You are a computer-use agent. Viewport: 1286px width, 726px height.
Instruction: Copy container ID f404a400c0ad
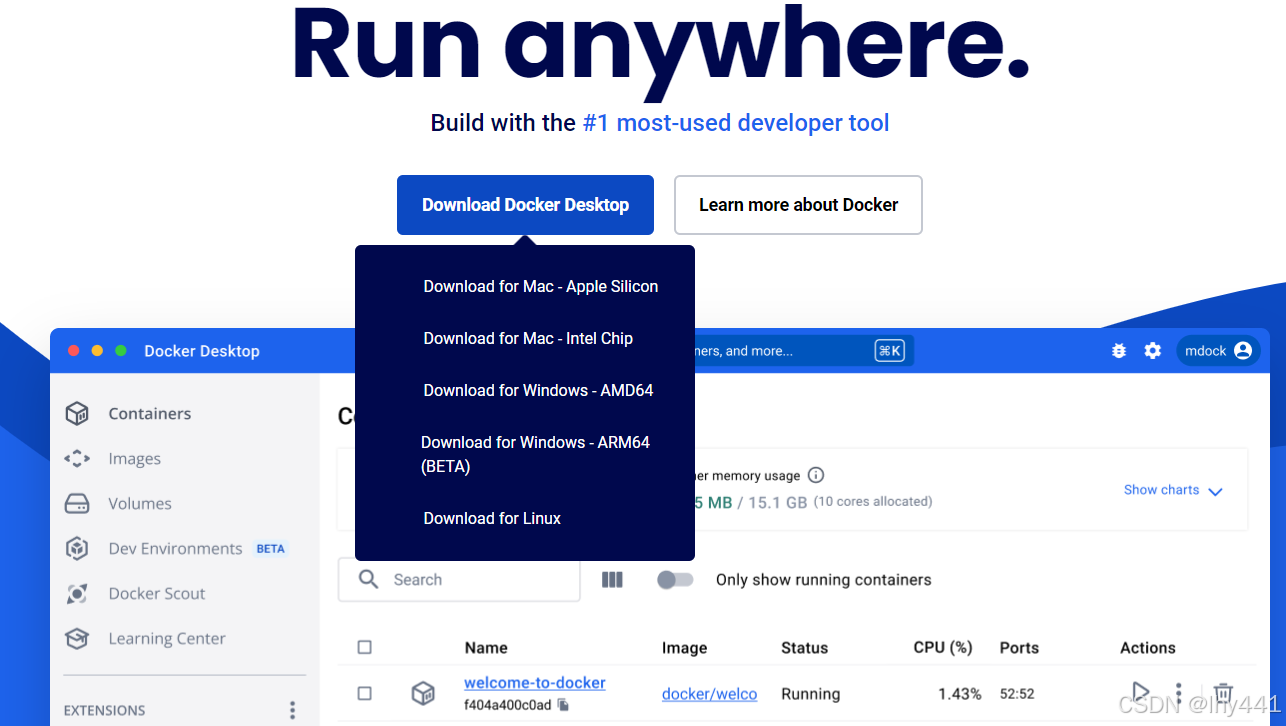coord(563,705)
